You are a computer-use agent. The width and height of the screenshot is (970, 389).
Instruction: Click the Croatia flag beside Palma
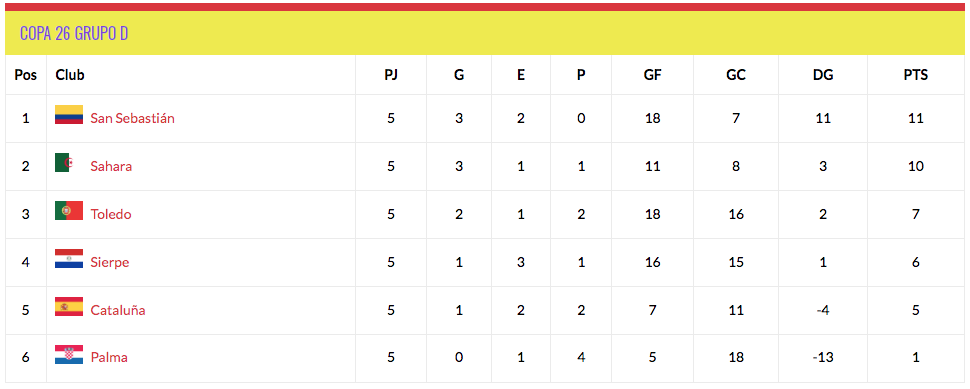click(69, 355)
